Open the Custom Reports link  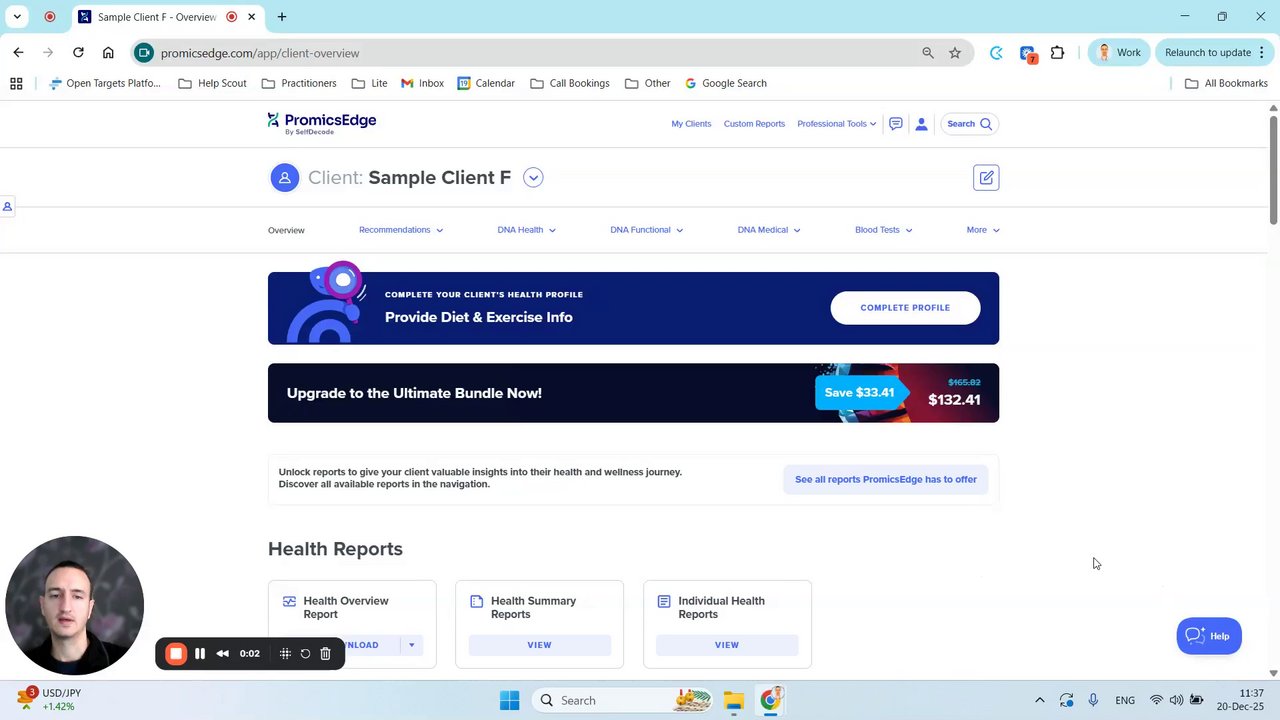pyautogui.click(x=754, y=124)
